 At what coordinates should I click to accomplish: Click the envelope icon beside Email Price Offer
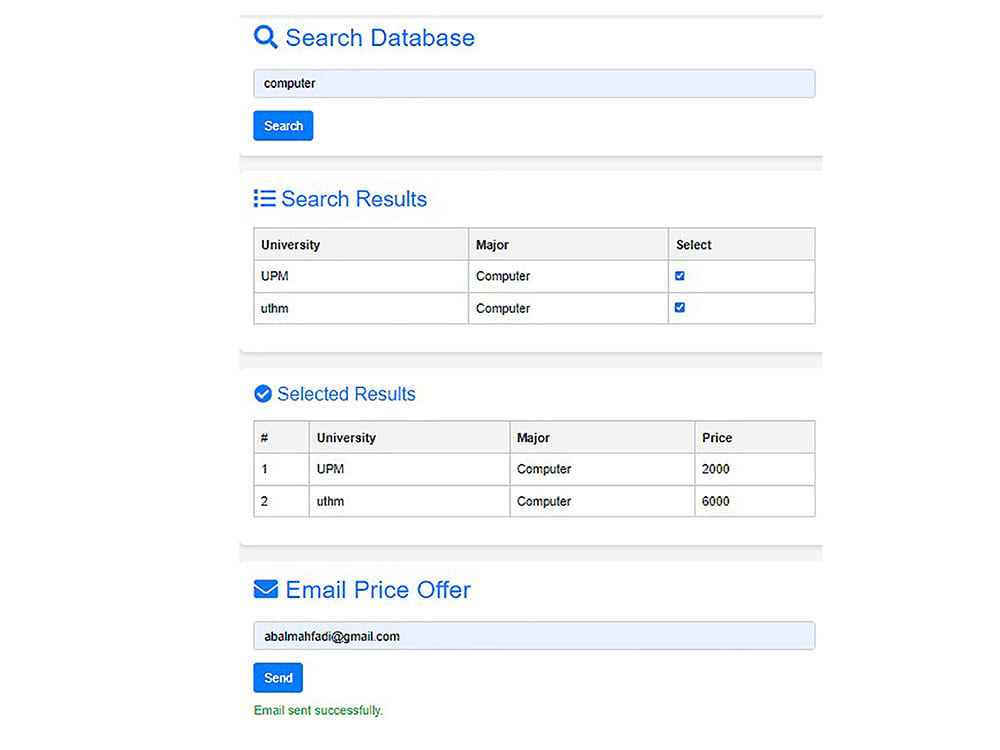[265, 589]
